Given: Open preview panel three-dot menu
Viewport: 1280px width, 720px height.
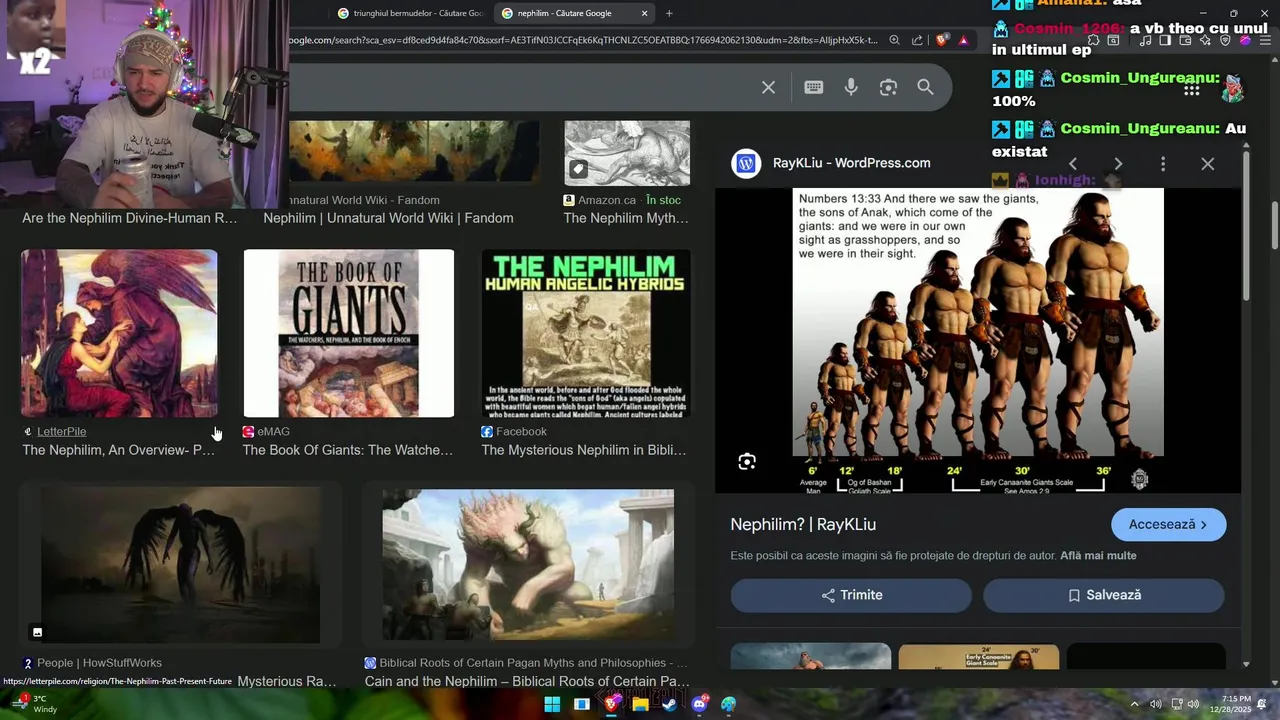Looking at the screenshot, I should (x=1163, y=164).
